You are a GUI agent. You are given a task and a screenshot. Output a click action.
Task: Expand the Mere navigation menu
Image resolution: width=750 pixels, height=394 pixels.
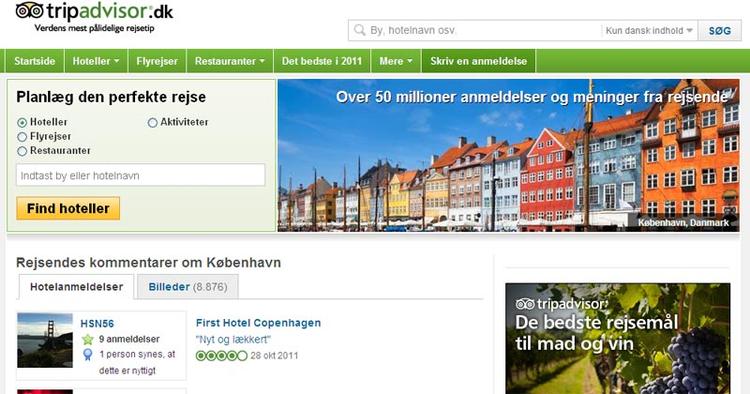click(x=396, y=61)
